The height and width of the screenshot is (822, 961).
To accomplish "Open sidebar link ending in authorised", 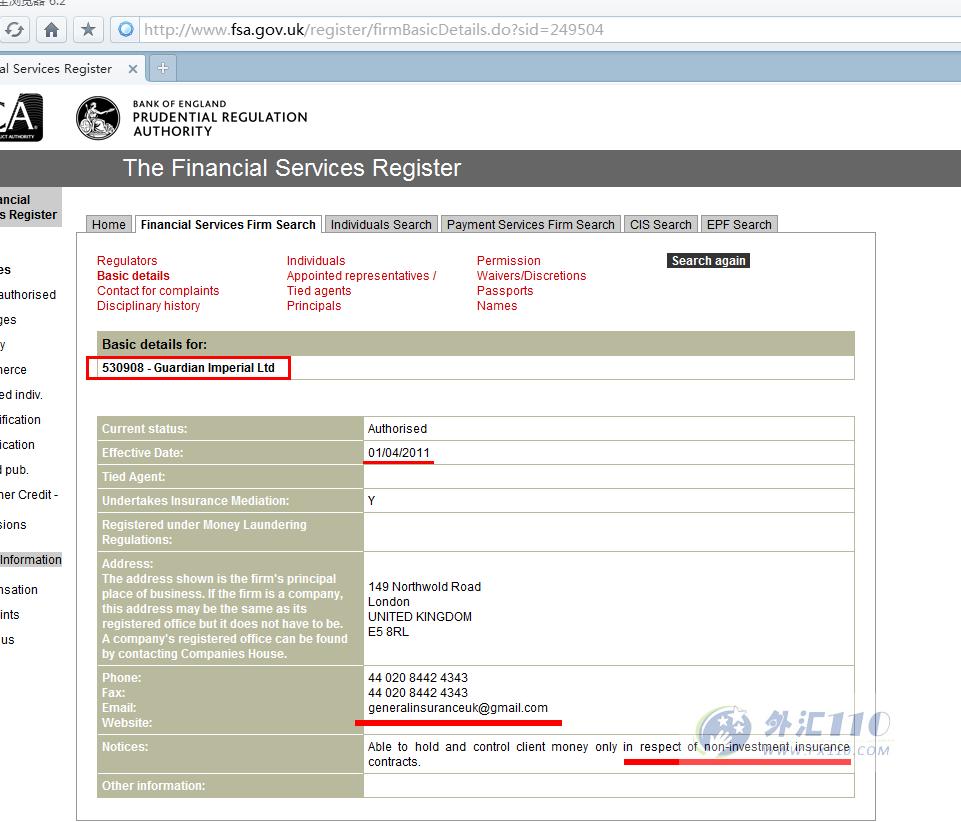I will coord(28,295).
